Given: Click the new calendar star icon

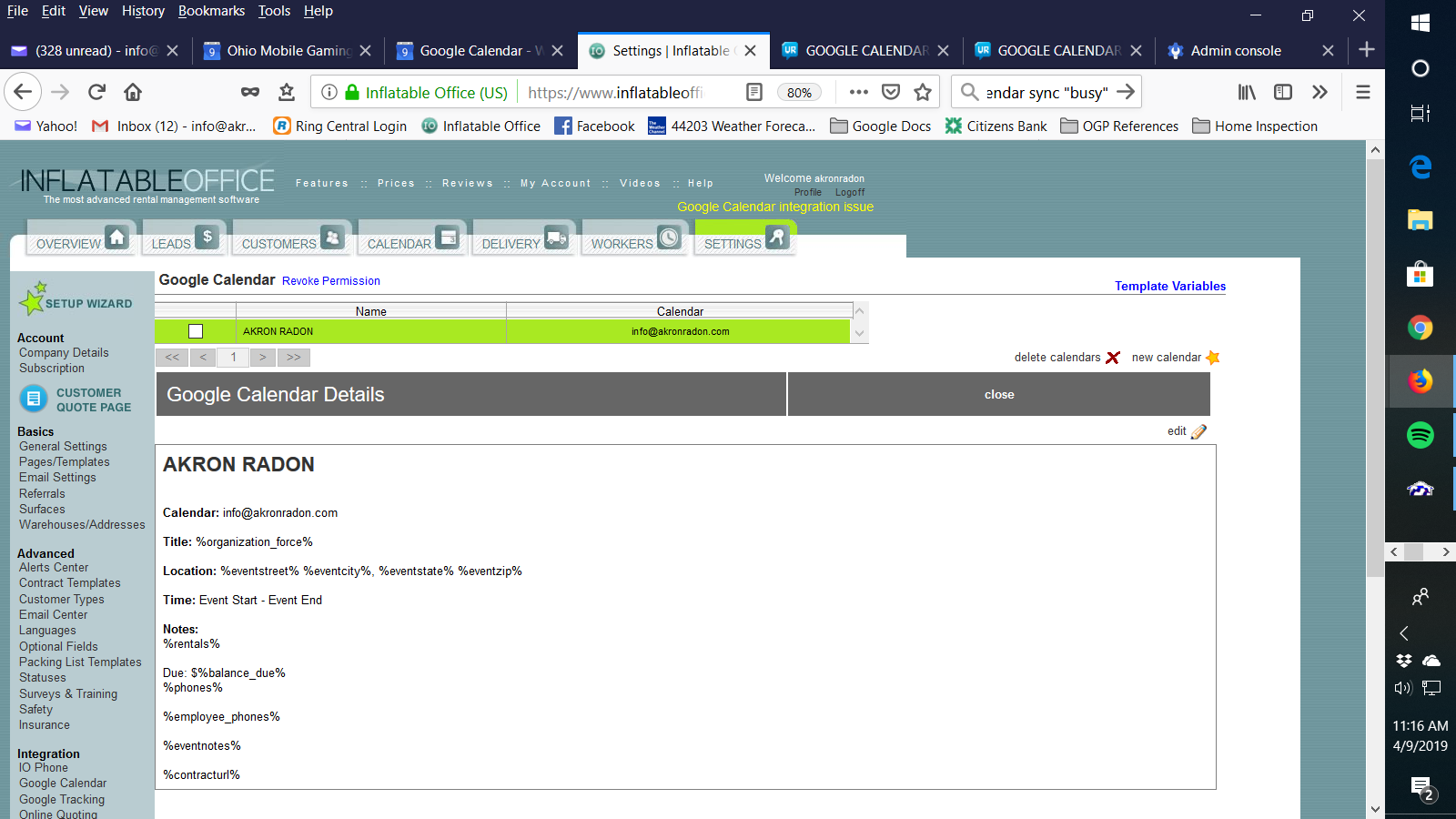Looking at the screenshot, I should click(x=1212, y=358).
